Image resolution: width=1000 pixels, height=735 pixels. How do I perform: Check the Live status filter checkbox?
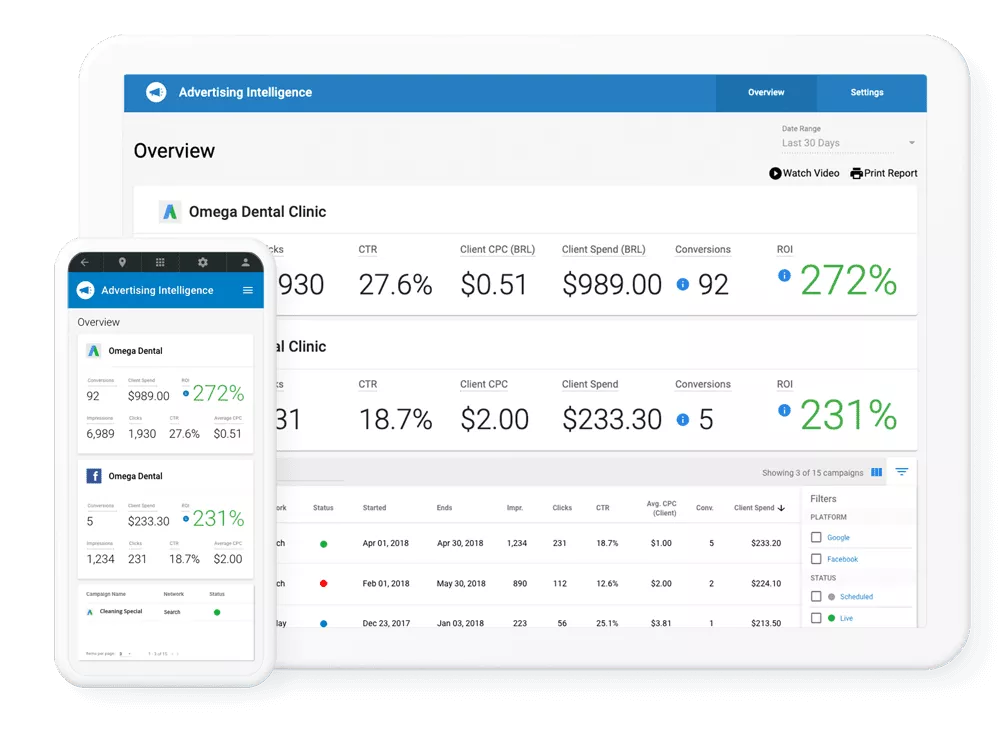[x=816, y=618]
